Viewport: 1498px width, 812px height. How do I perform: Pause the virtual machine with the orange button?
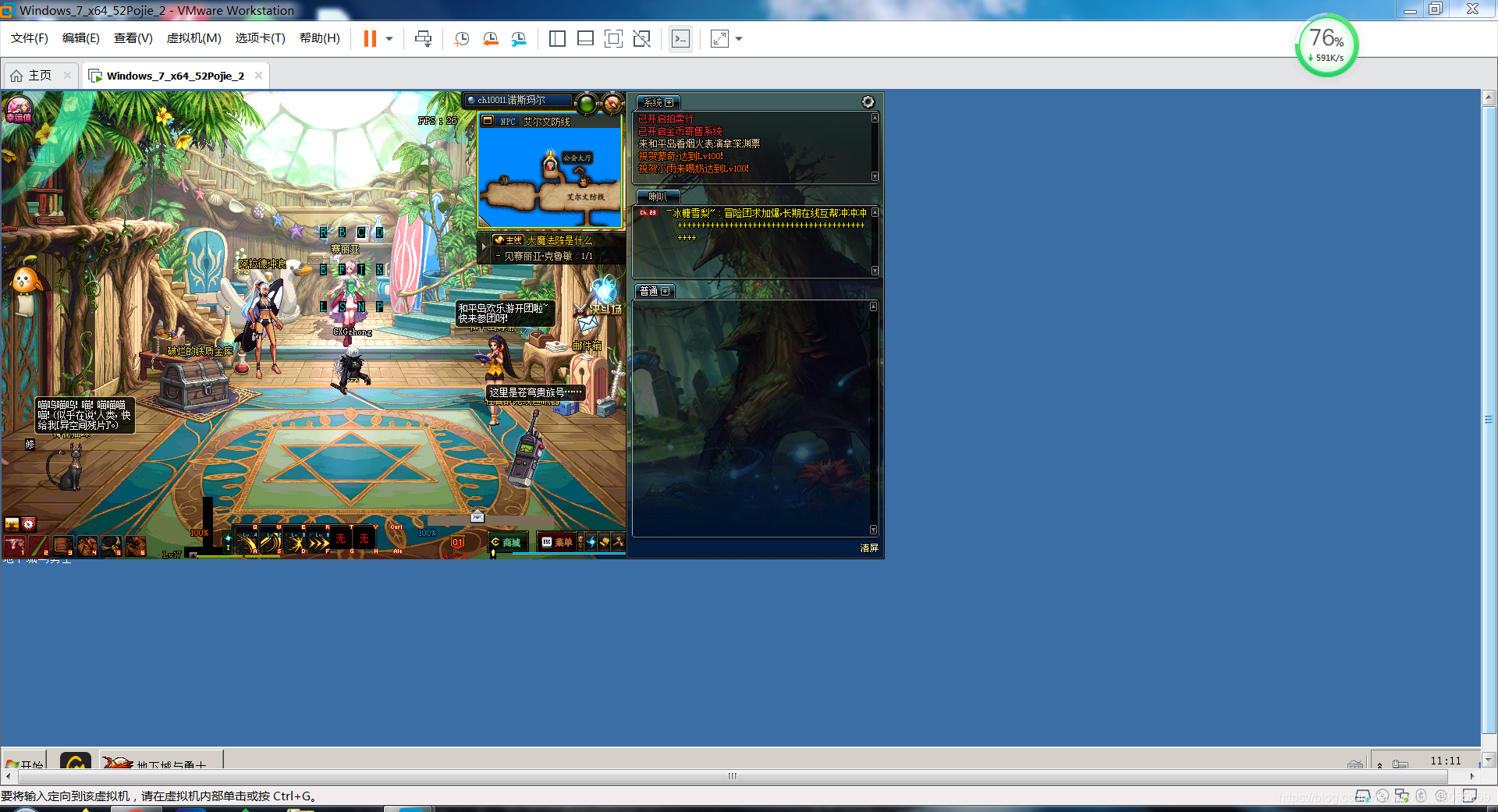(x=370, y=39)
